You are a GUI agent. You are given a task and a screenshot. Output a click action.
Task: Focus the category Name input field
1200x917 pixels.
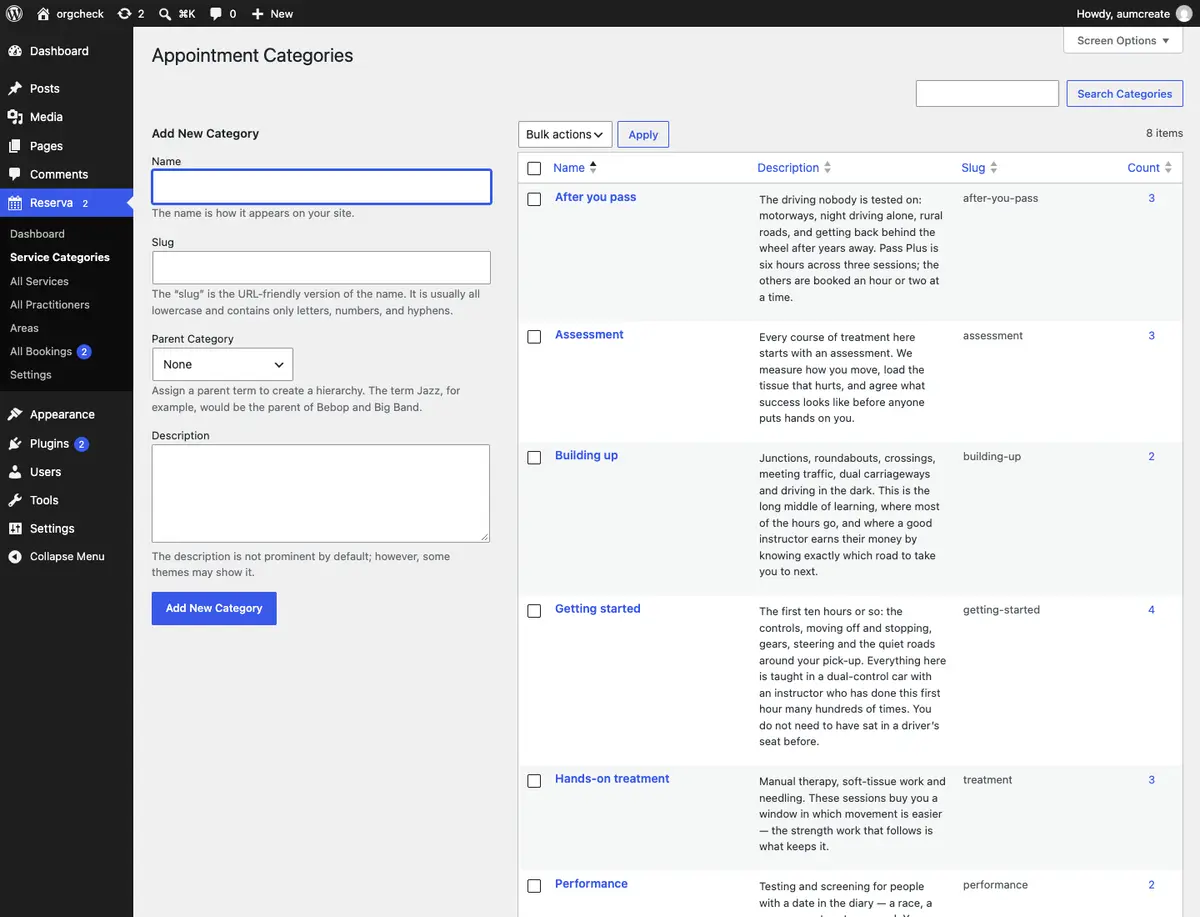click(x=321, y=187)
